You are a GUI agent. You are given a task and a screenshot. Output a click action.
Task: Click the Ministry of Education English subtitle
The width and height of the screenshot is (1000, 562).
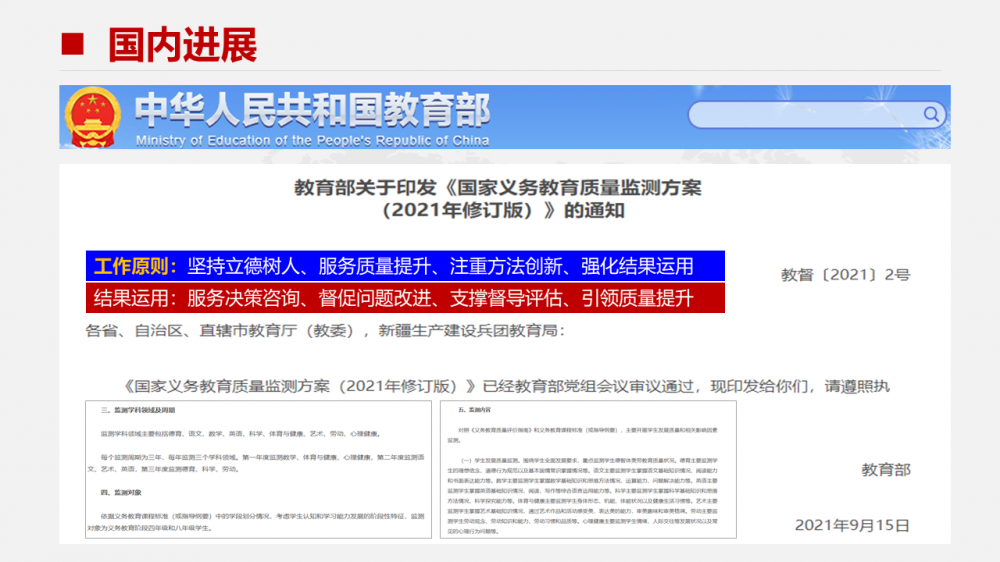point(312,140)
